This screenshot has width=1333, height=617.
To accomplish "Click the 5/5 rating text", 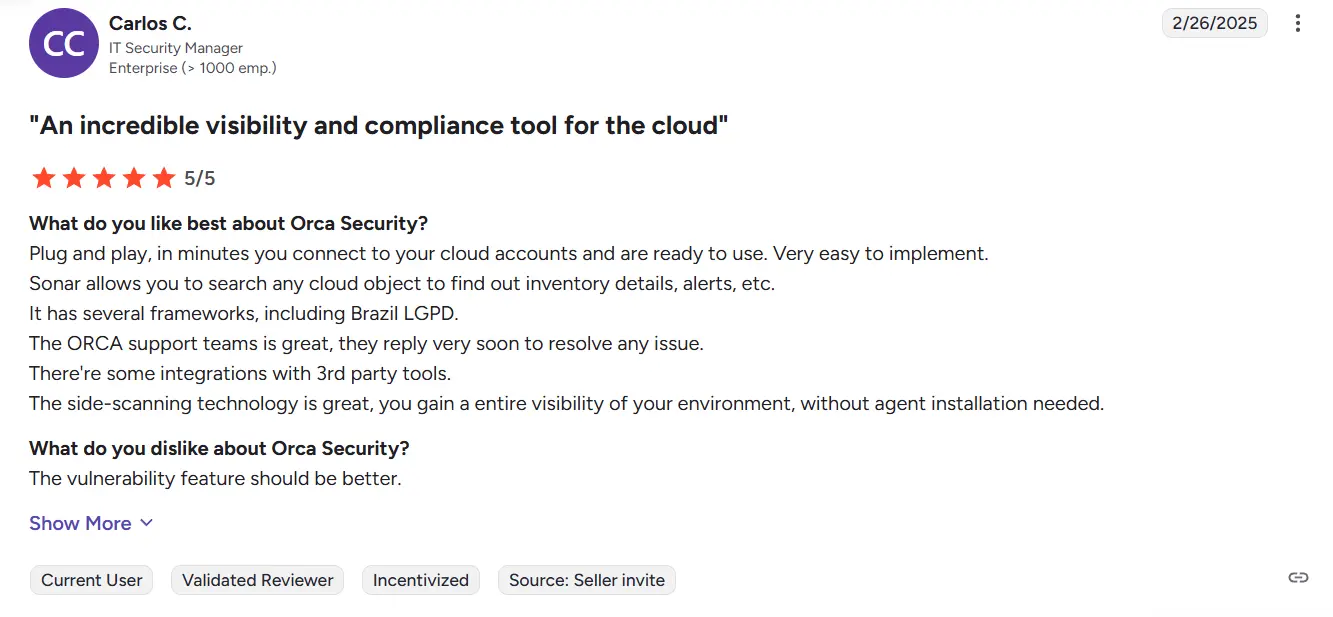I will click(200, 179).
